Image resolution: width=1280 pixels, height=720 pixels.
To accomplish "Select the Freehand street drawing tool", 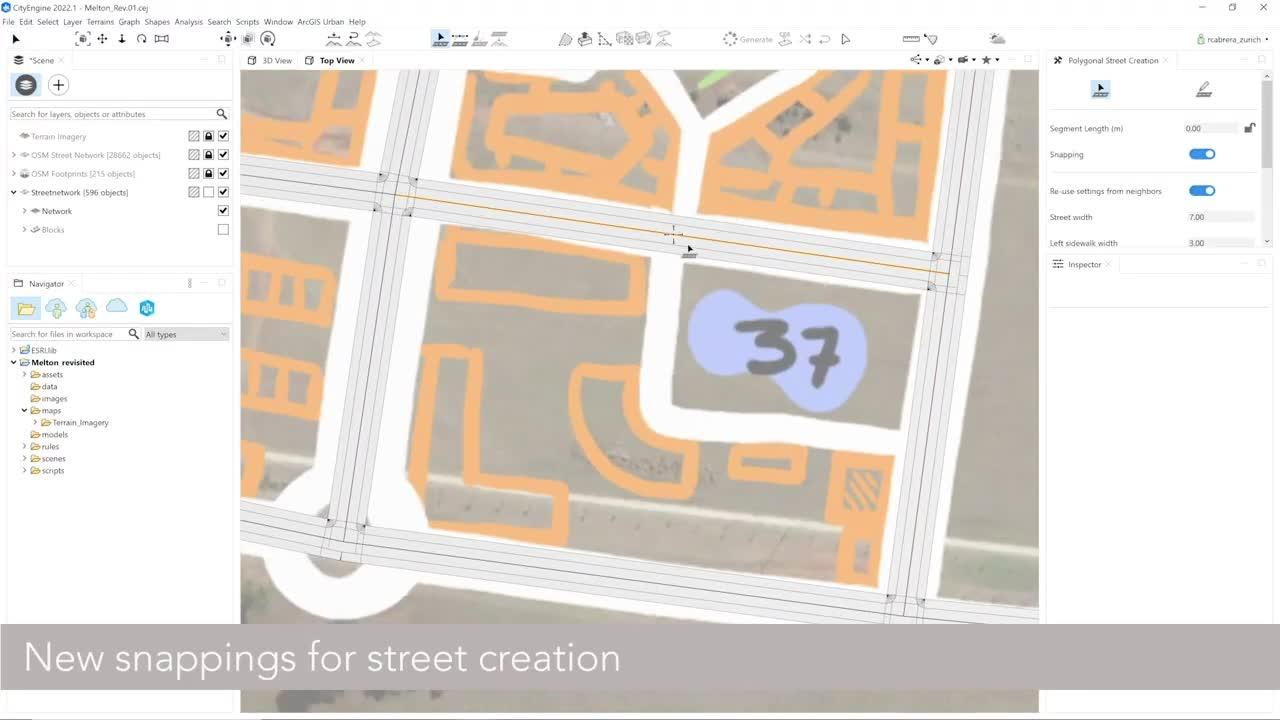I will pos(1203,89).
